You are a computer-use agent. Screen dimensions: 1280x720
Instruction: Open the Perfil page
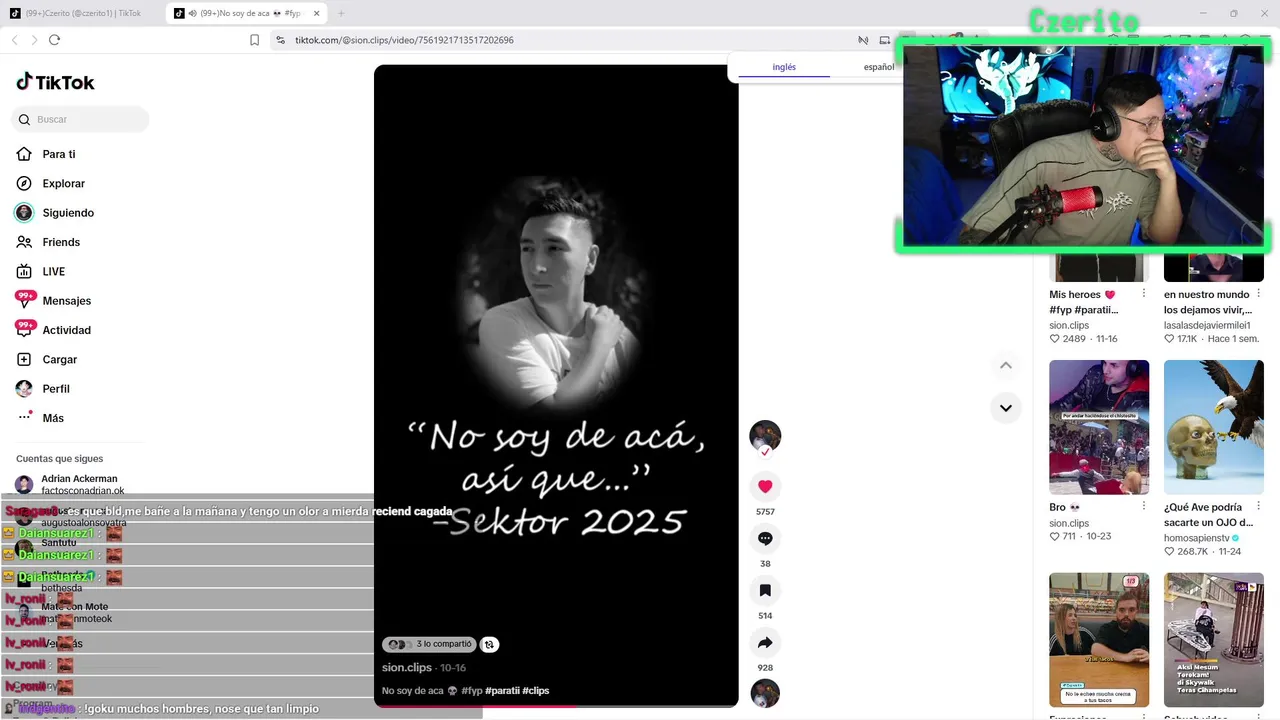tap(56, 388)
